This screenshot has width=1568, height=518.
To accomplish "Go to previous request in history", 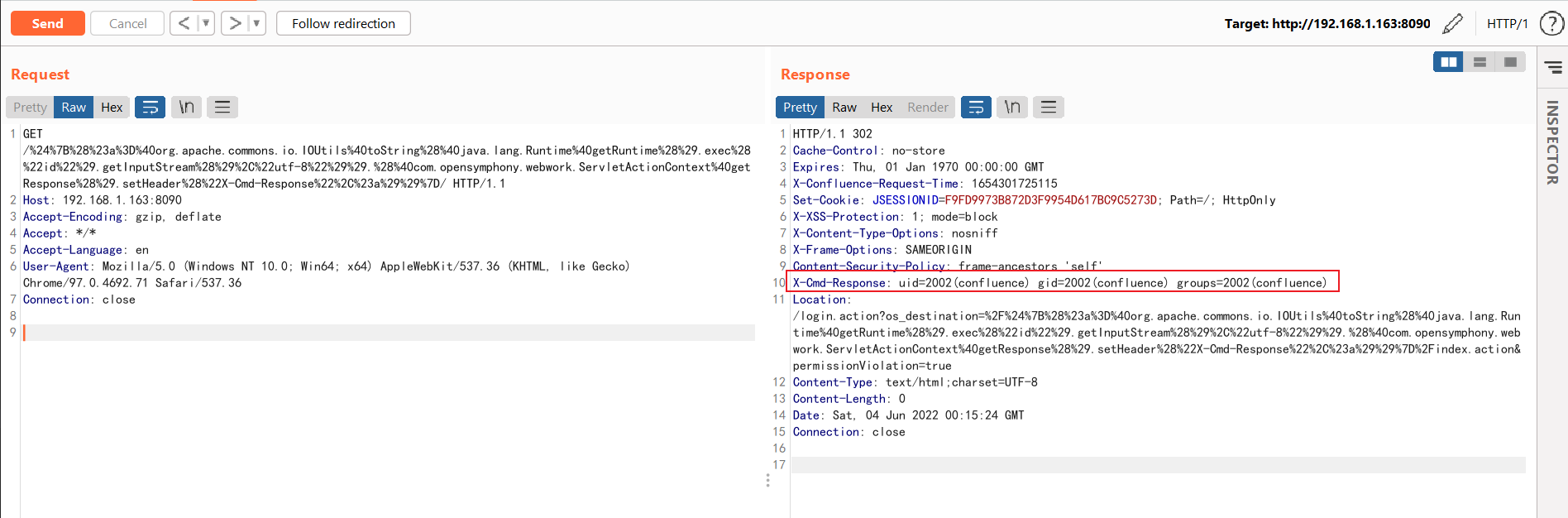I will click(184, 23).
